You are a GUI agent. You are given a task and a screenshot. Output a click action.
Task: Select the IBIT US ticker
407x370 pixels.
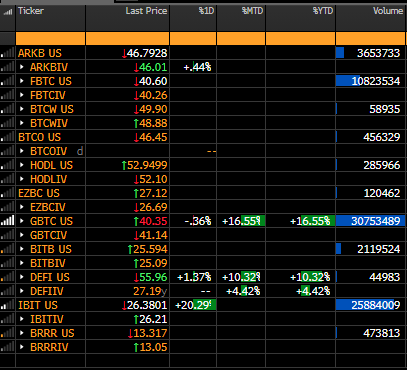coord(38,305)
